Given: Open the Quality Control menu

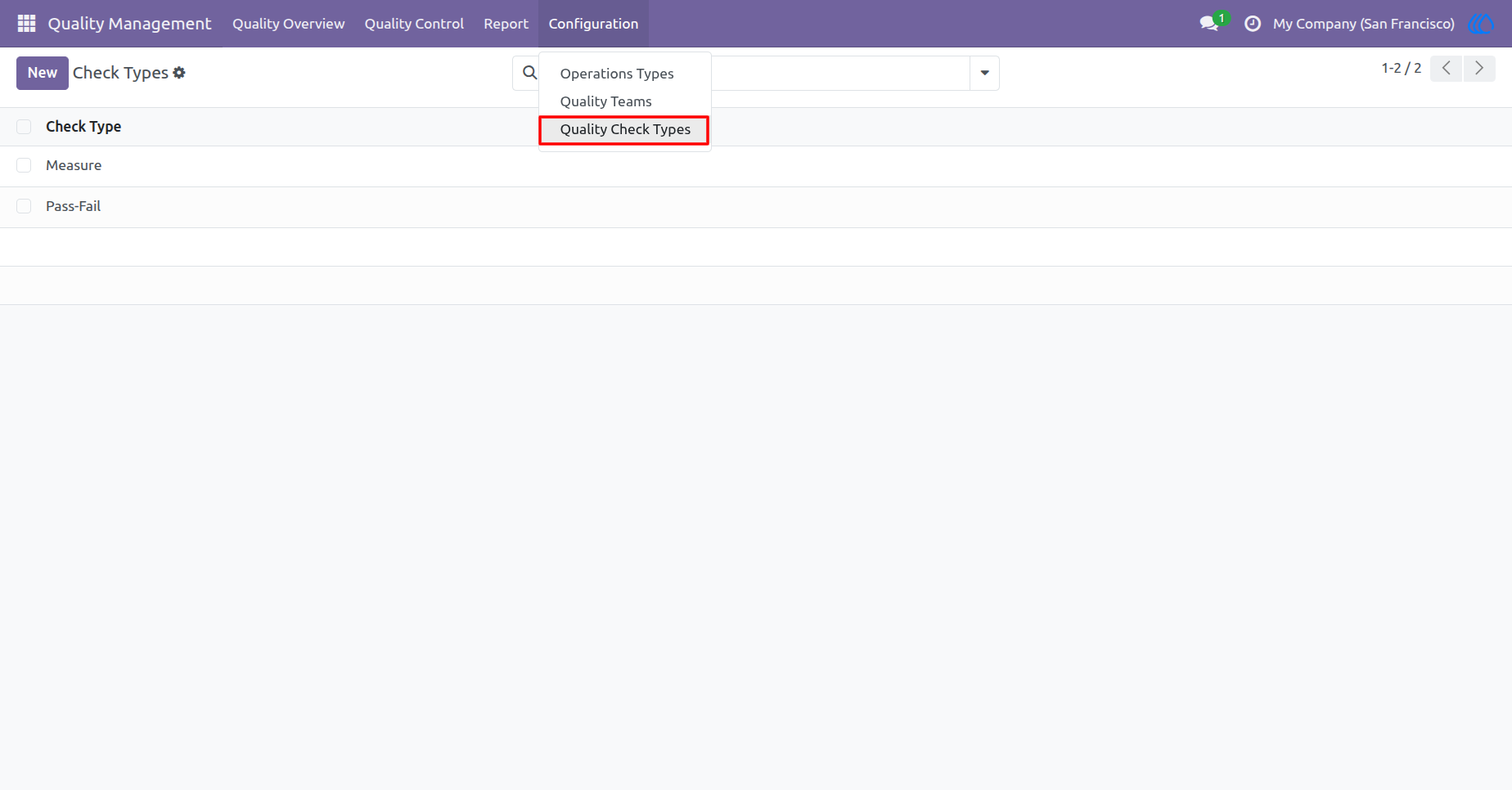Looking at the screenshot, I should [x=414, y=24].
